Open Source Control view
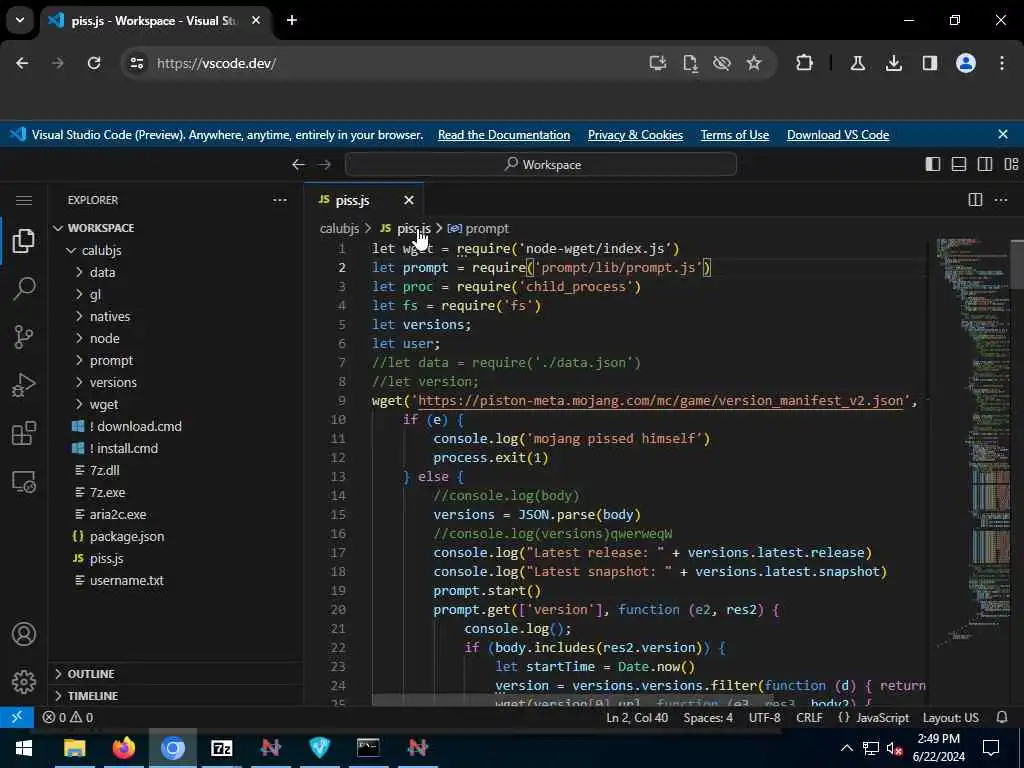The height and width of the screenshot is (768, 1024). [24, 337]
